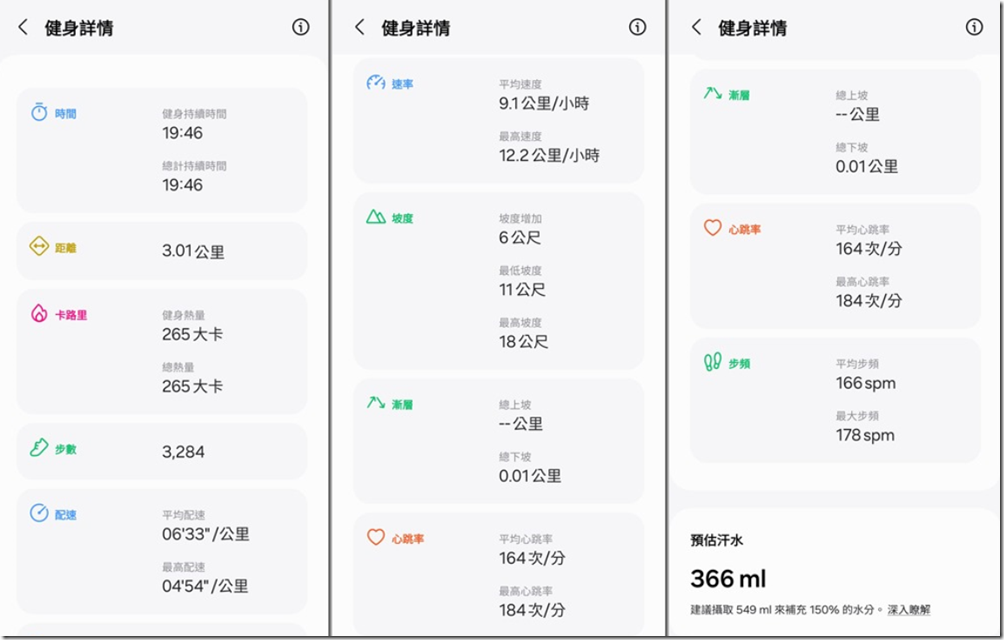Select the speedometer 速率 icon
Screen dimensions: 1004x640
(376, 83)
